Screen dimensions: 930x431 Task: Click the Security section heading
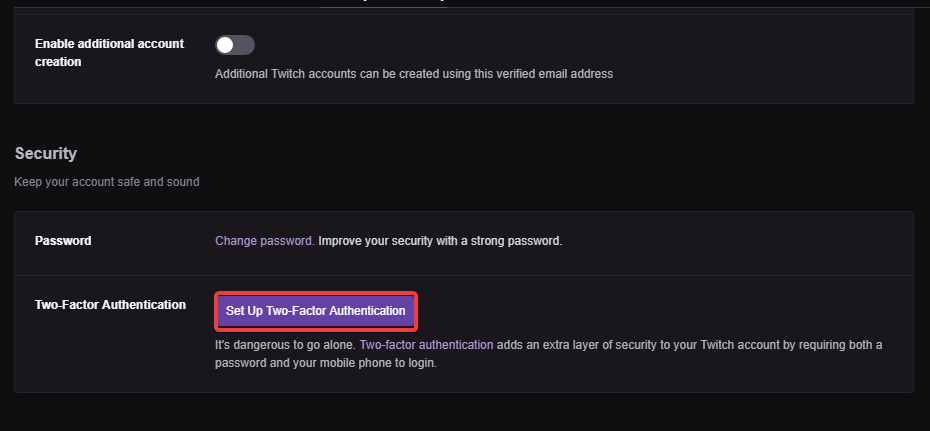pyautogui.click(x=46, y=154)
